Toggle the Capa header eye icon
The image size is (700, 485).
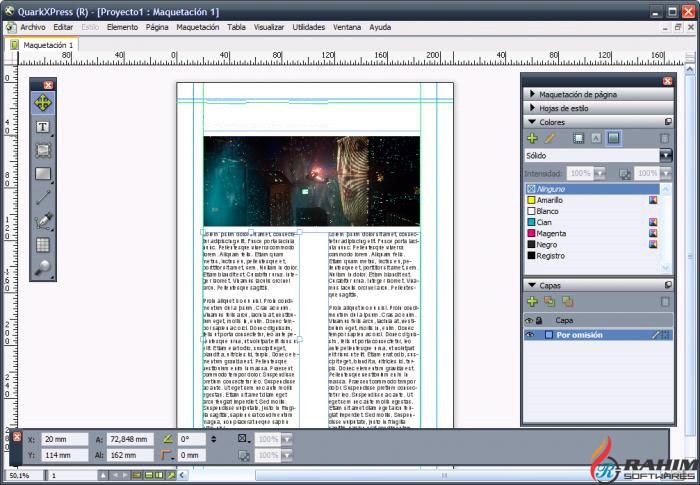point(530,320)
